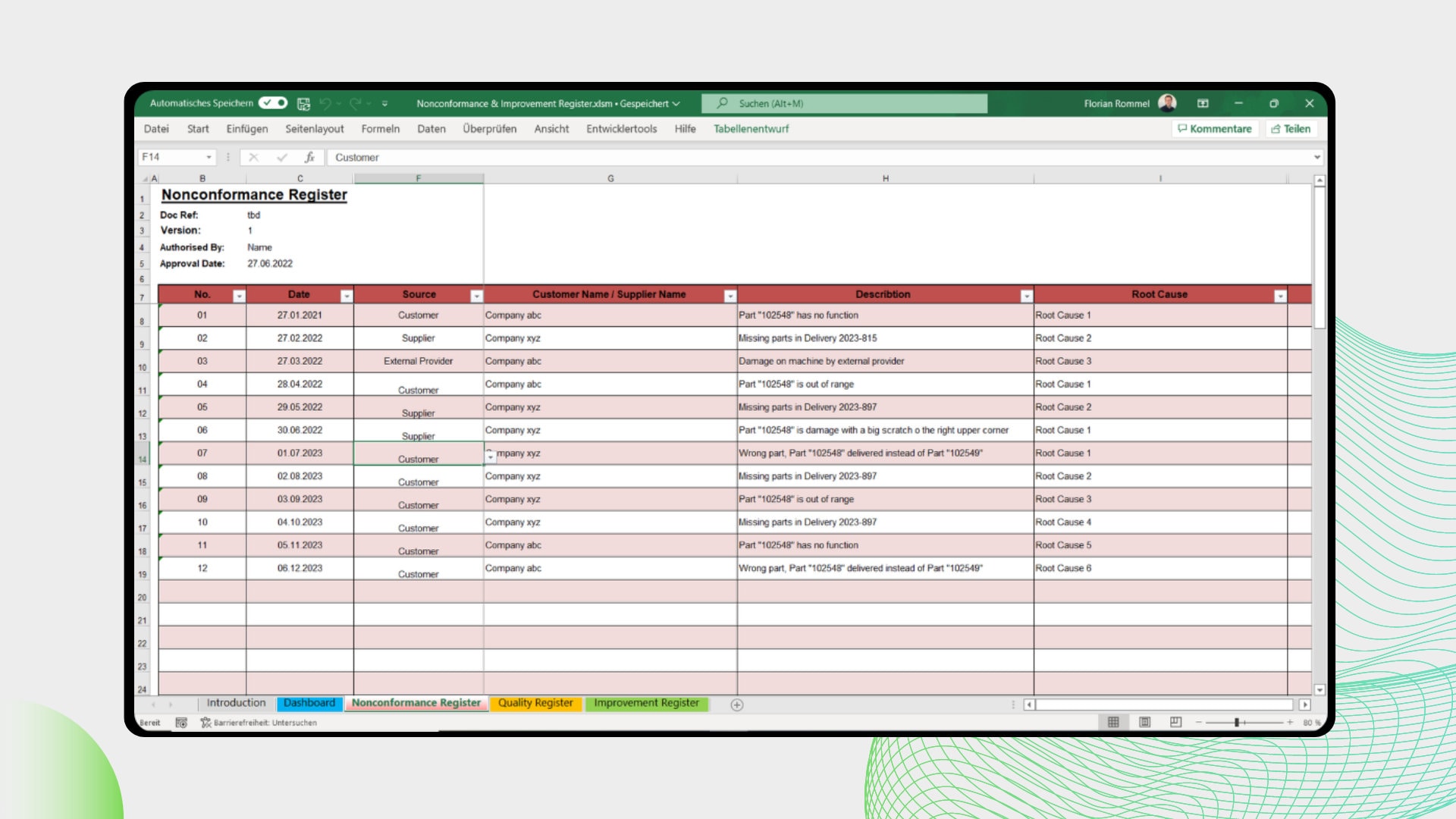Screen dimensions: 1456x819
Task: Open the Root Cause column filter dropdown
Action: (x=1281, y=296)
